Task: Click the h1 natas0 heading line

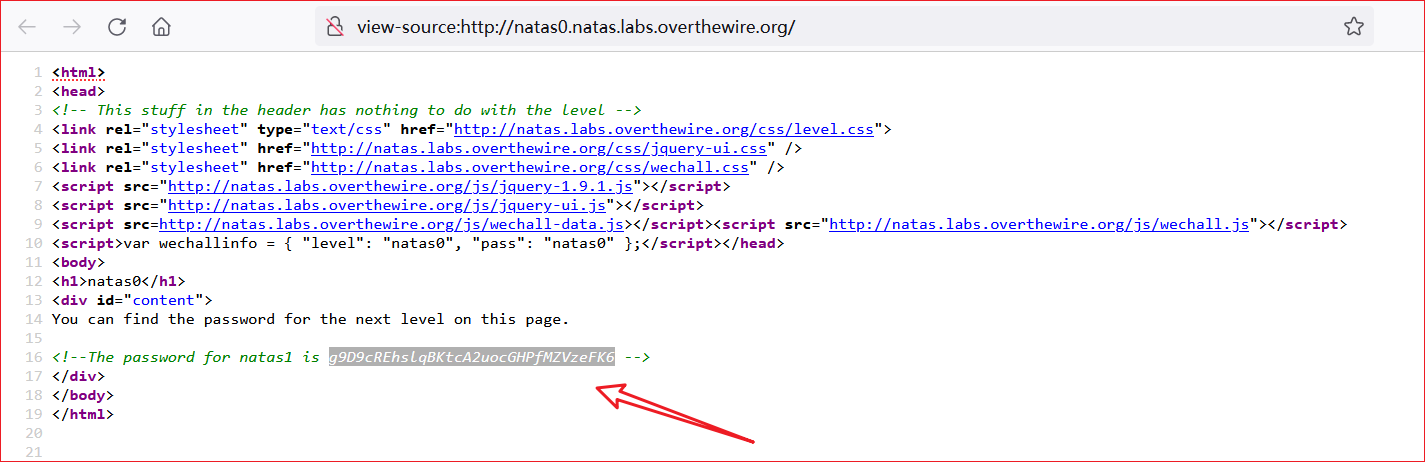Action: tap(118, 281)
